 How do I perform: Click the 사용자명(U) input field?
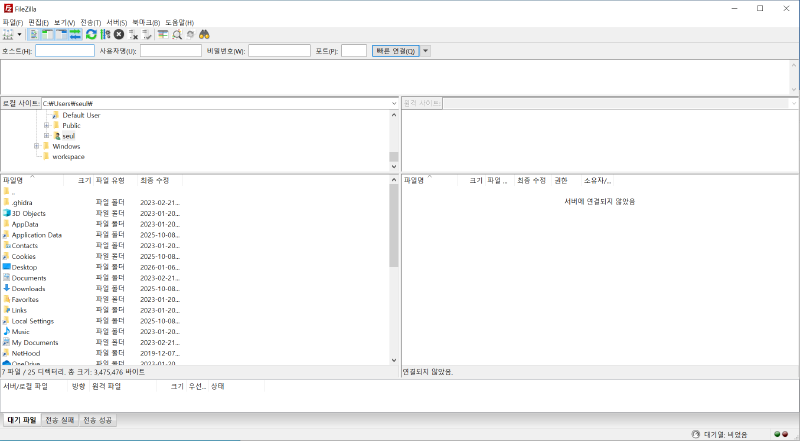171,51
